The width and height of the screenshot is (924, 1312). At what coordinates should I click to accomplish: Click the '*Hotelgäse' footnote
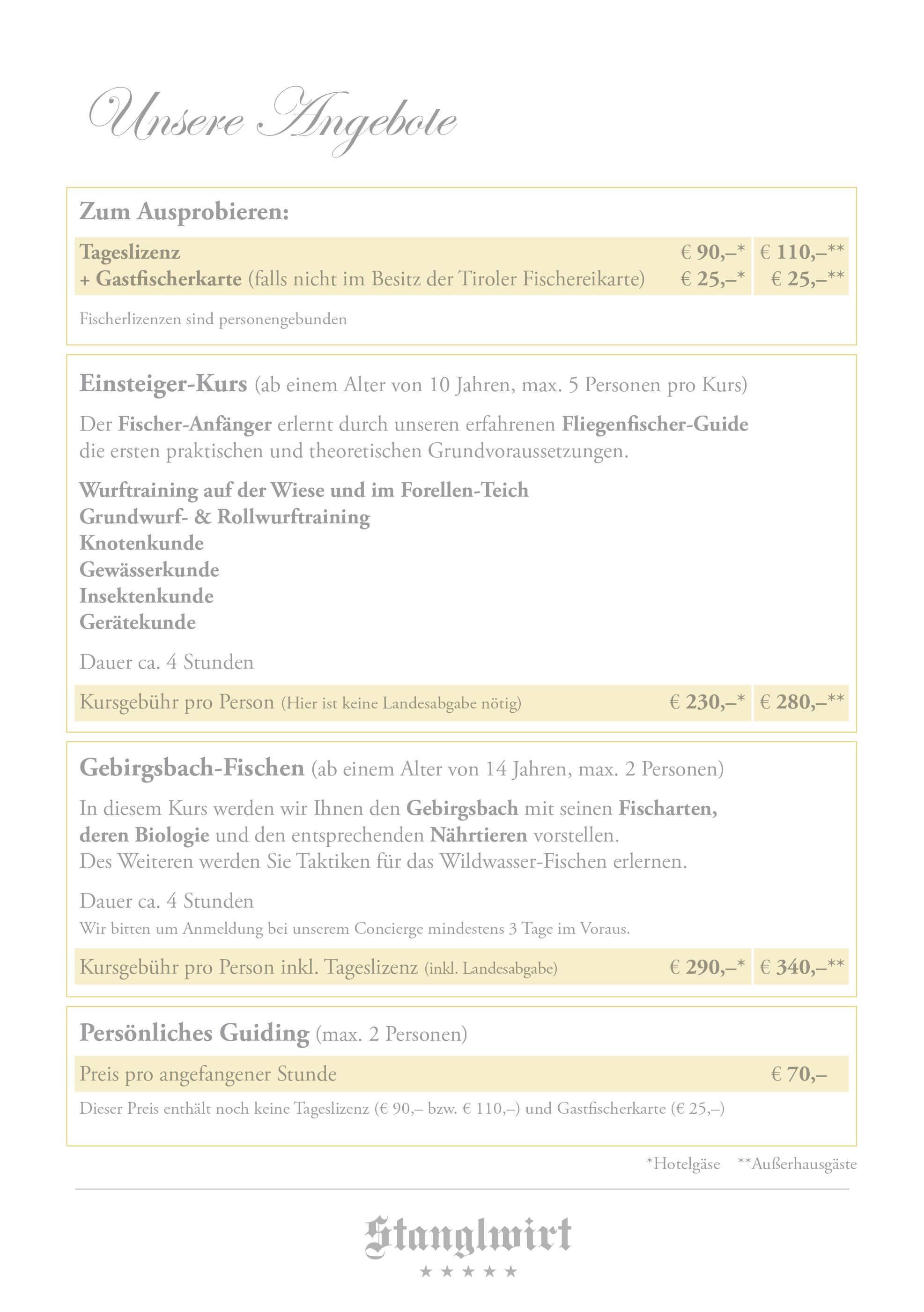pos(683,1164)
